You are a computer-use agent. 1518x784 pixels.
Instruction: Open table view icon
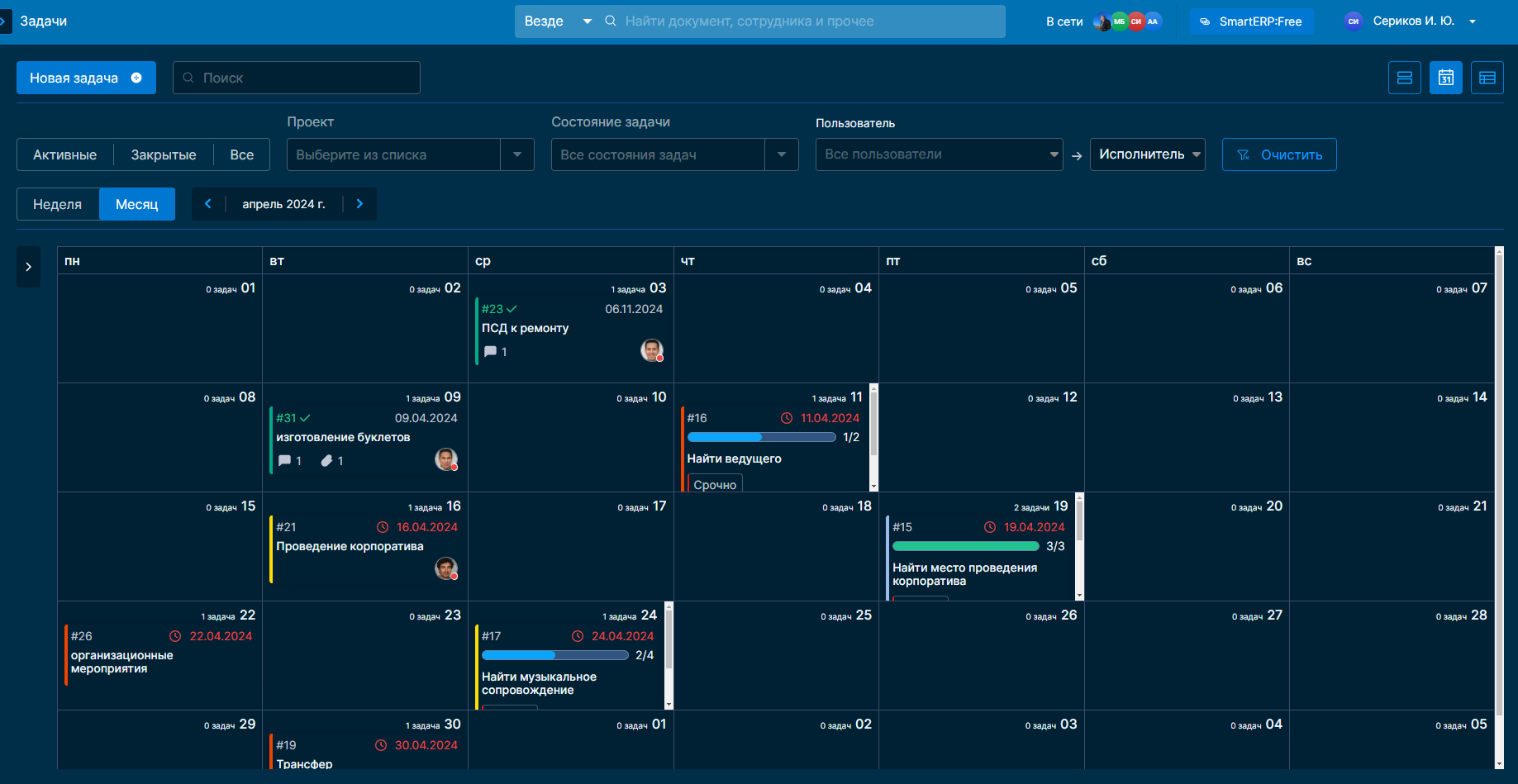pyautogui.click(x=1487, y=78)
